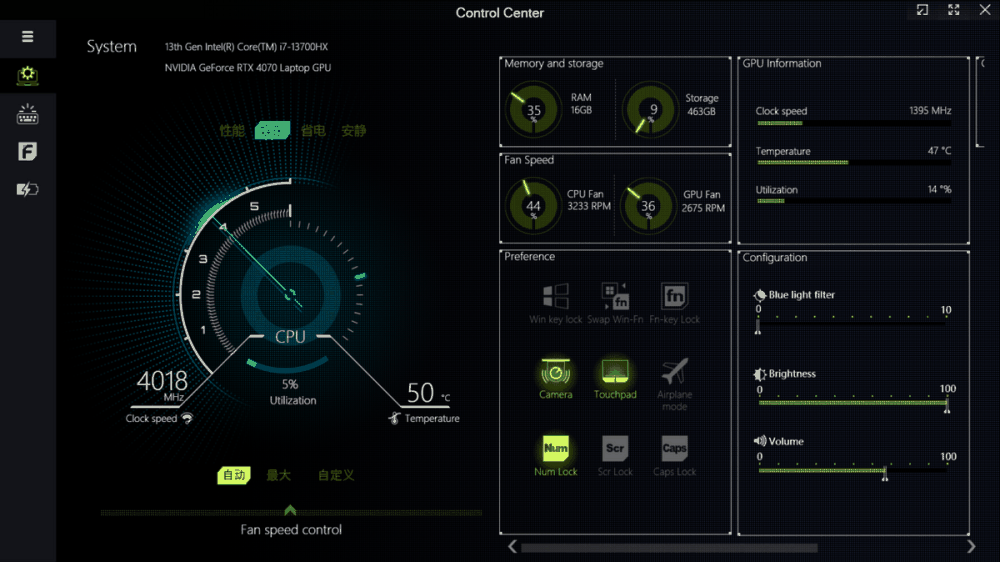Toggle the Touchpad setting
The image size is (1000, 562).
coord(615,373)
